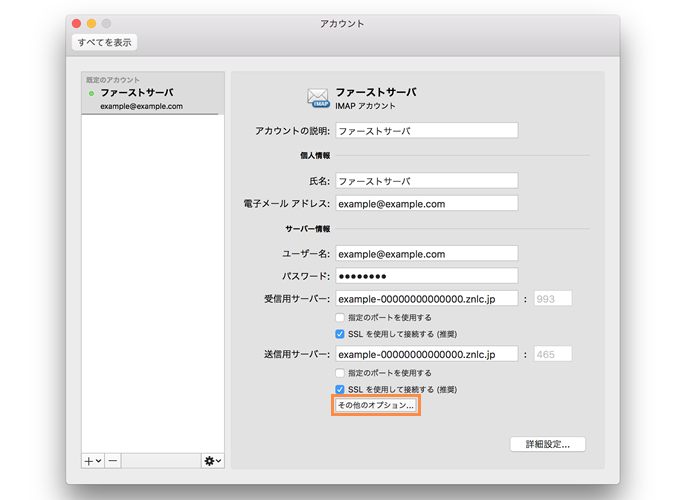Viewport: 676px width, 500px height.
Task: Toggle incoming server 指定のポートを使用する checkbox
Action: coord(340,317)
